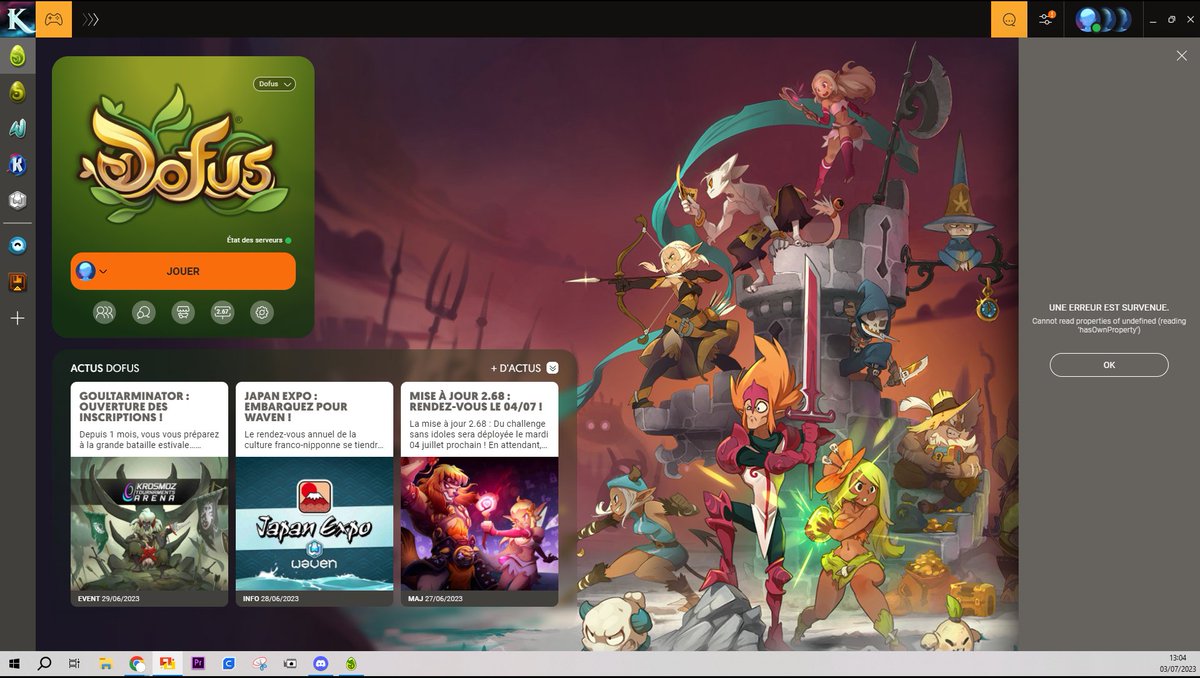Open the orange download box icon in sidebar
The width and height of the screenshot is (1200, 678).
click(x=17, y=283)
